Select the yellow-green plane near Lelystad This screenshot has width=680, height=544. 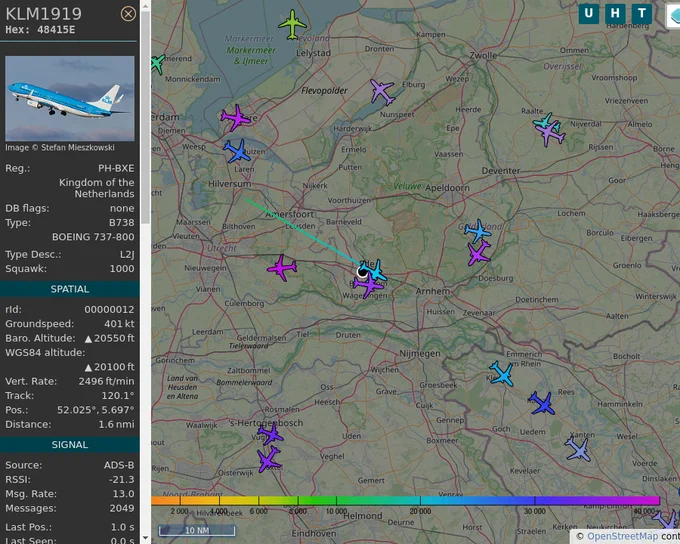292,24
